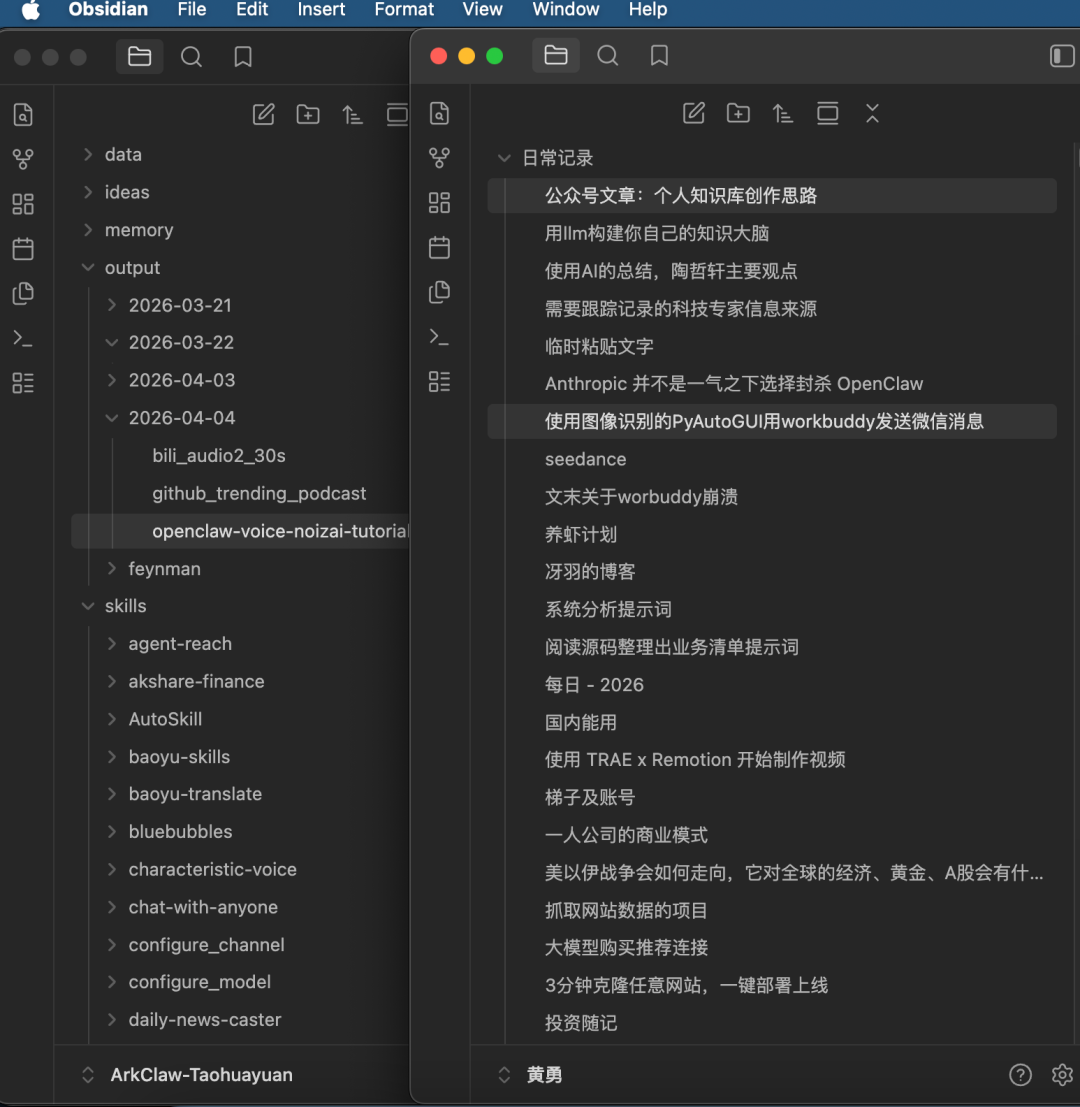Auto-reveal current file in front window
1080x1107 pixels.
[x=827, y=113]
